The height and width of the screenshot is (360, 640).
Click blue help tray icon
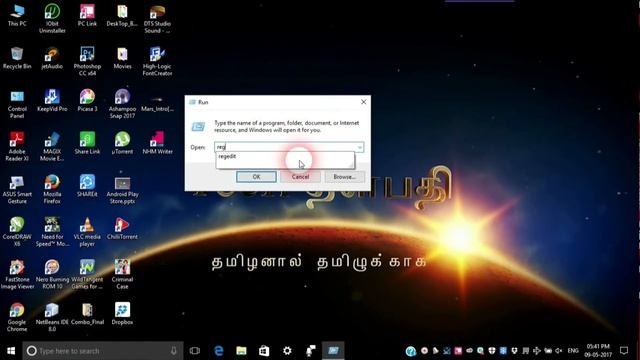[411, 351]
